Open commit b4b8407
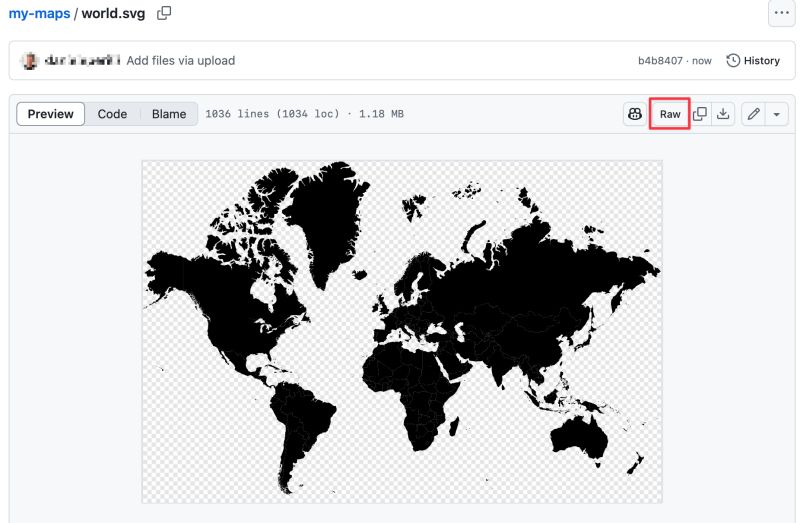800x523 pixels. click(x=660, y=61)
